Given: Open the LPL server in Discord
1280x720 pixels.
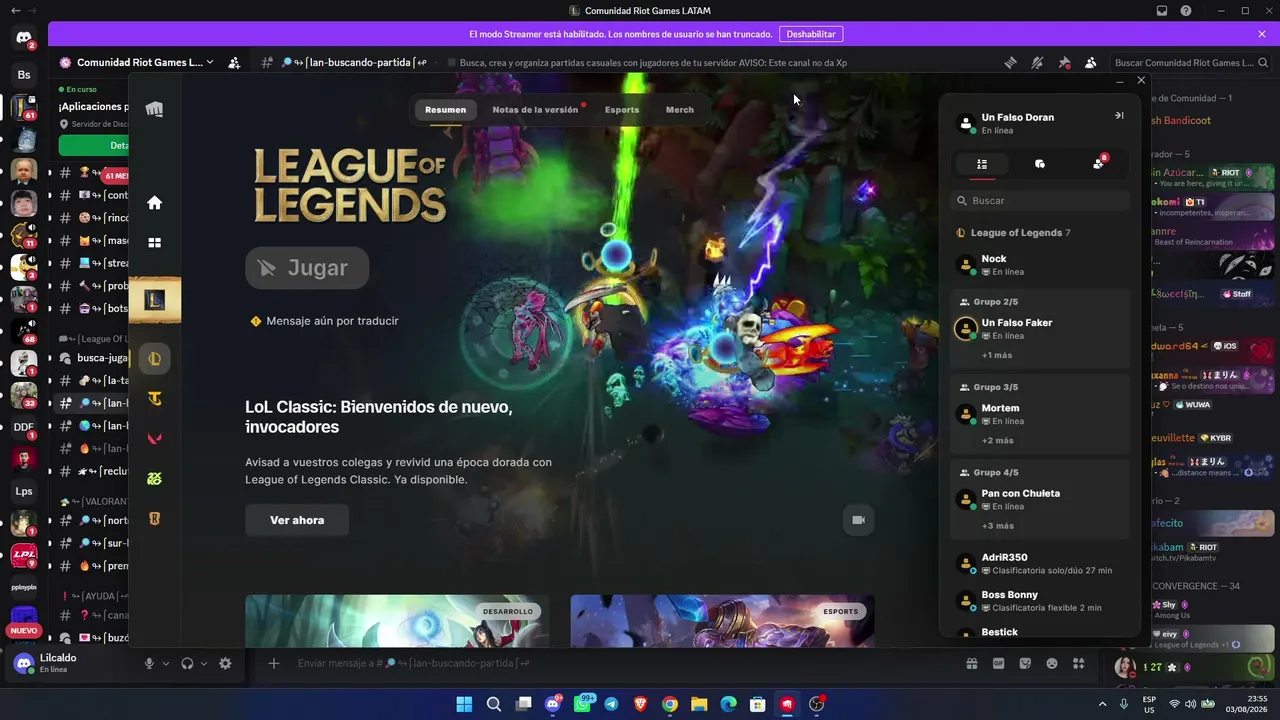Looking at the screenshot, I should [24, 554].
